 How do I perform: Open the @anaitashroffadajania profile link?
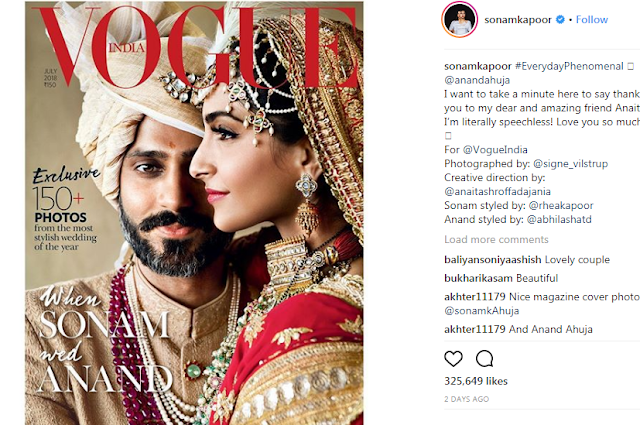click(497, 191)
